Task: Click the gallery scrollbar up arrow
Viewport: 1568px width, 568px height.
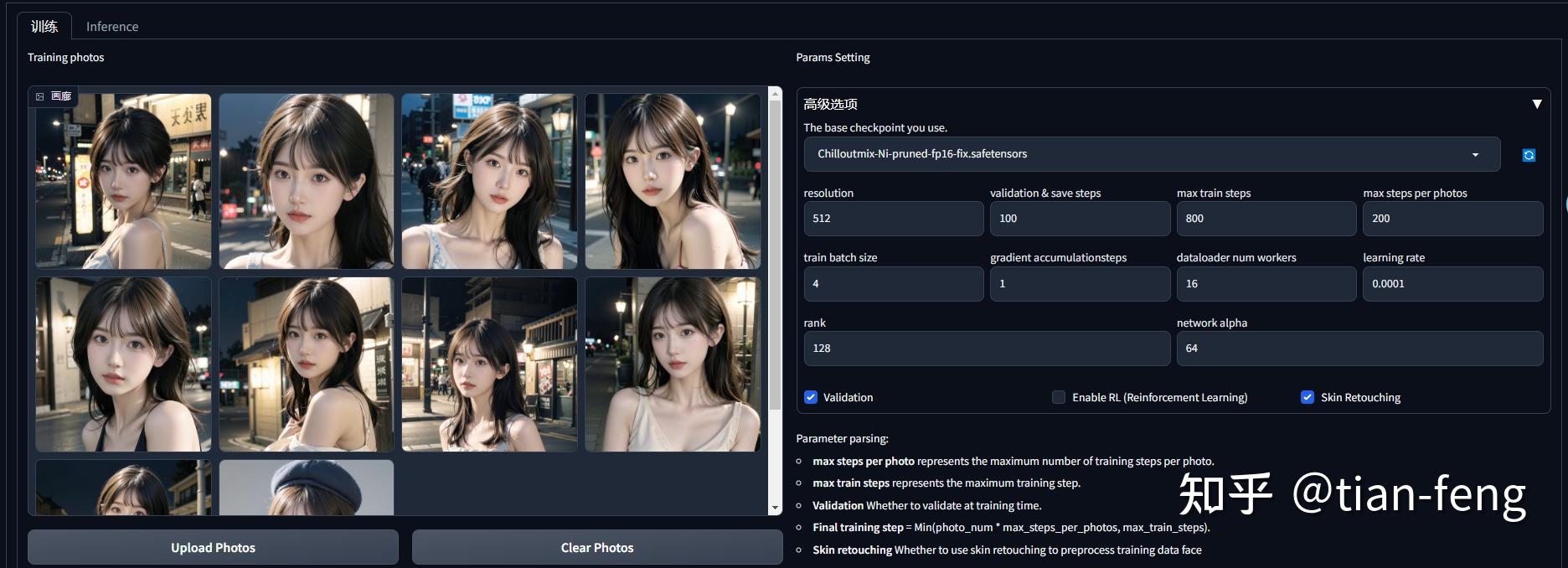Action: click(x=775, y=92)
